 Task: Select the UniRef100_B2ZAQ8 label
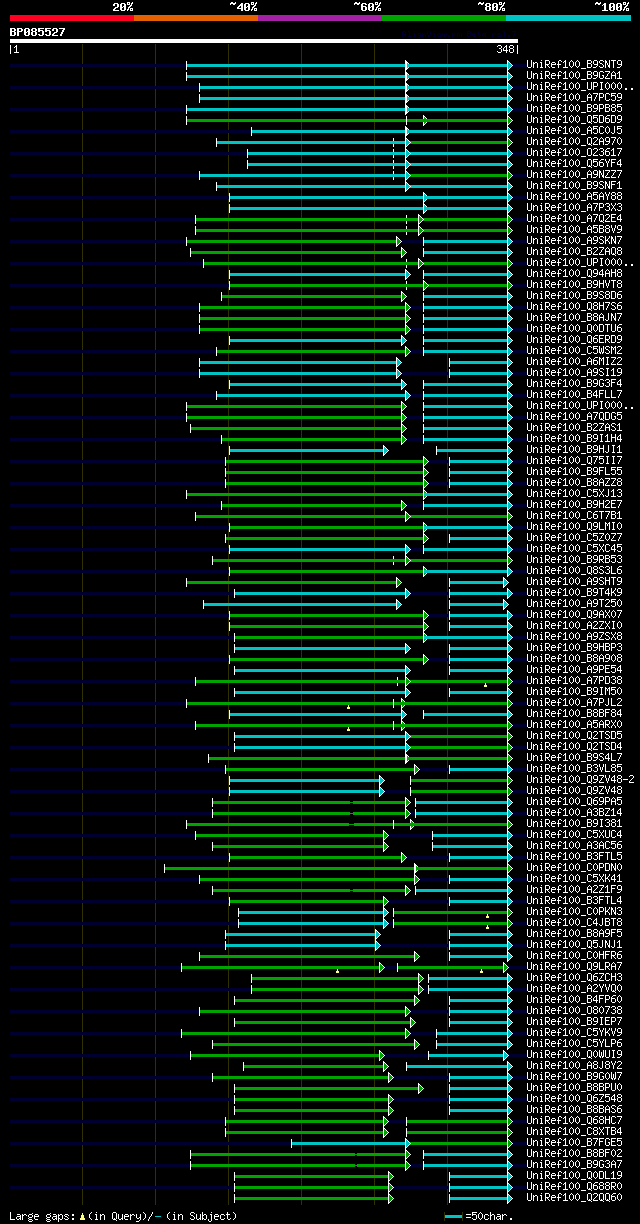click(x=574, y=251)
